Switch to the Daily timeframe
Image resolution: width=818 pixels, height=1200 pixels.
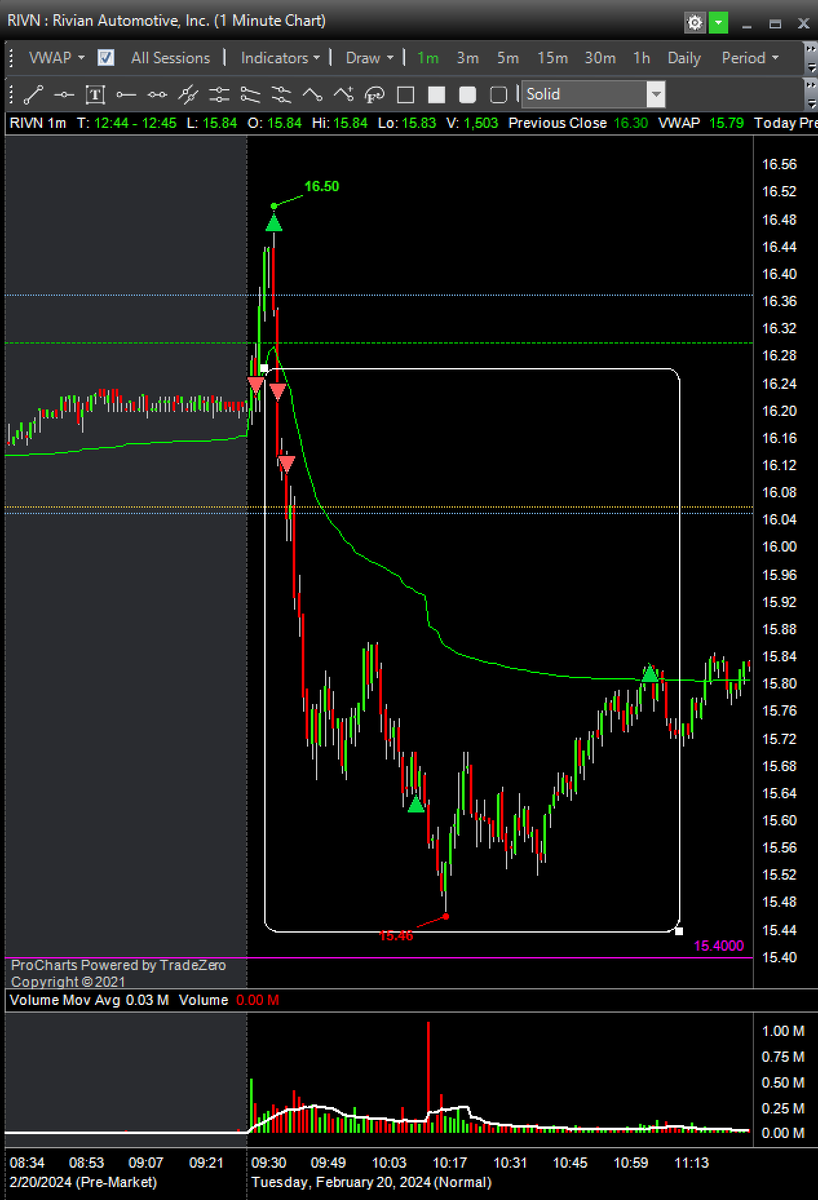684,58
